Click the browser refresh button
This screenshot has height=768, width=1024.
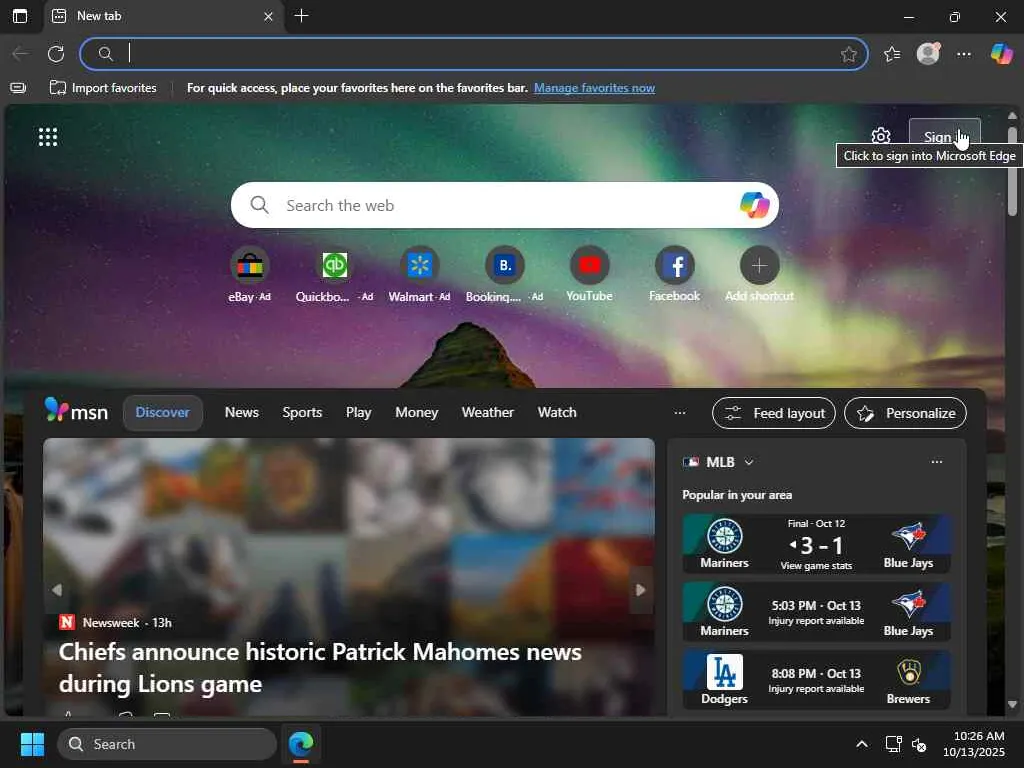pyautogui.click(x=56, y=54)
